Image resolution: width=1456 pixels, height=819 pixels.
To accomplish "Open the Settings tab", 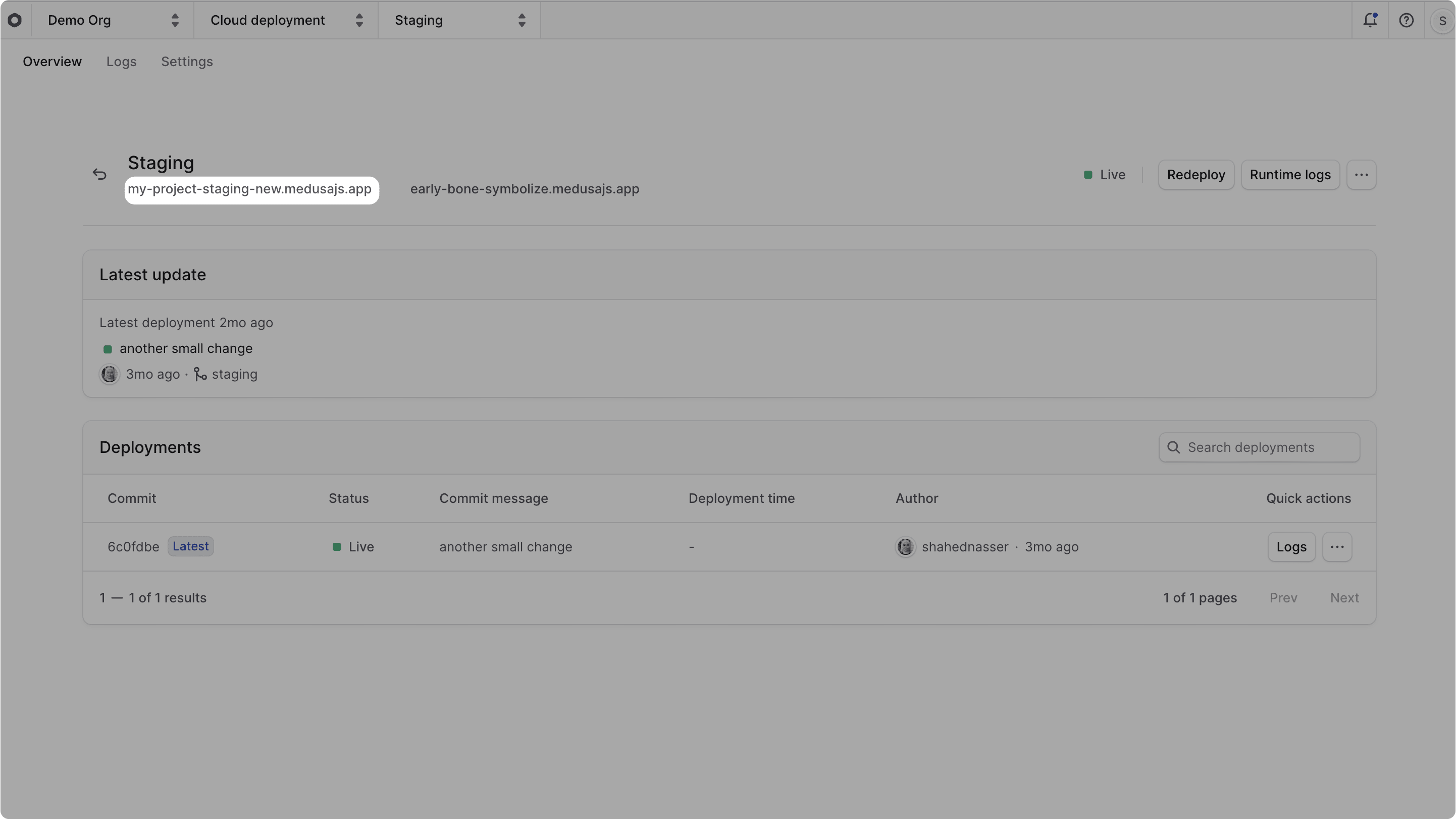I will pos(187,62).
